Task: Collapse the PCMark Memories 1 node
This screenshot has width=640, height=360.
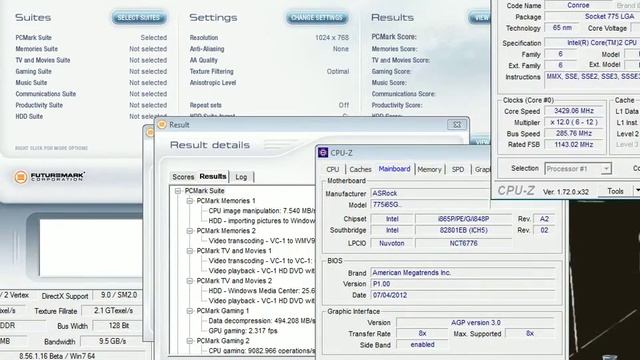Action: tap(190, 201)
